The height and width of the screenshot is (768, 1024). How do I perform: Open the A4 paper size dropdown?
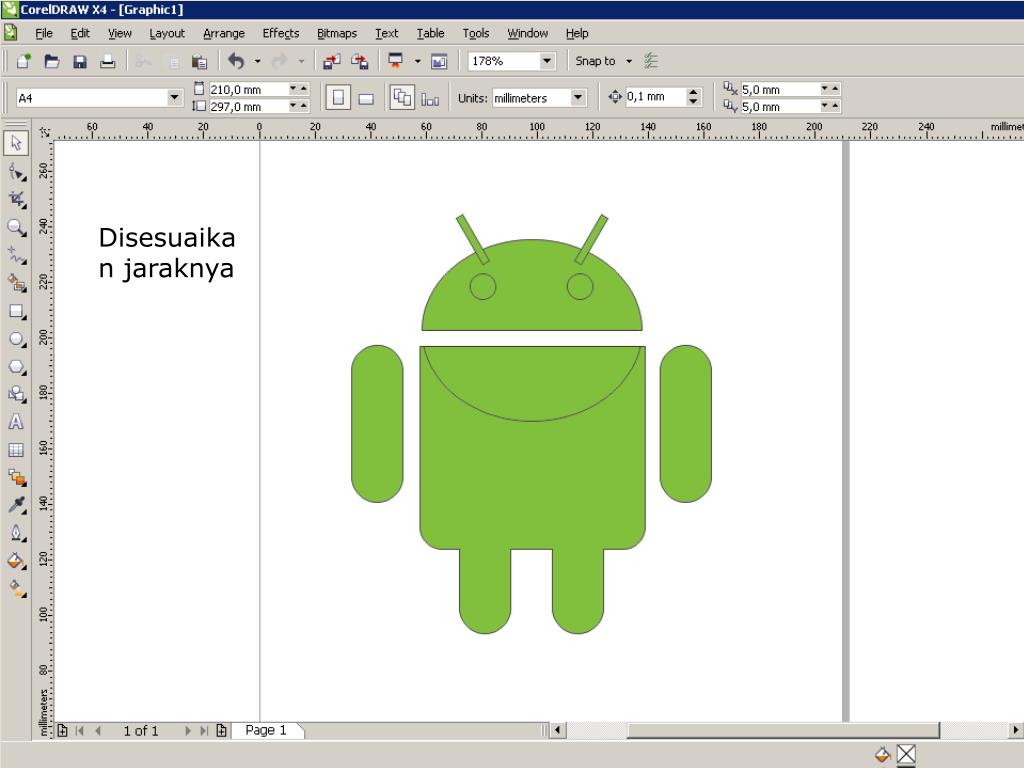[174, 98]
